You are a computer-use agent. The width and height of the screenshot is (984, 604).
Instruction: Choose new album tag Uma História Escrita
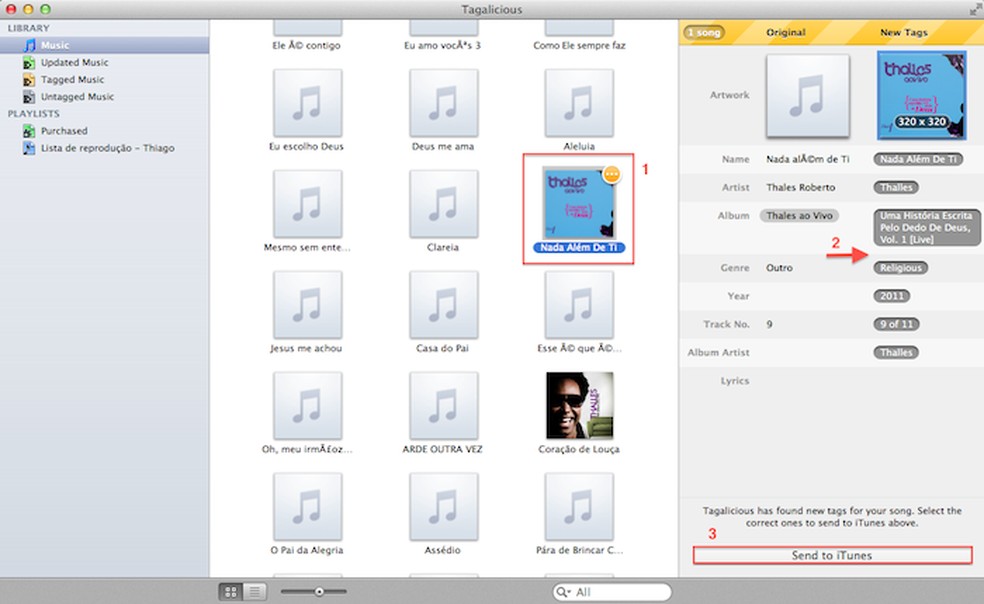coord(926,227)
